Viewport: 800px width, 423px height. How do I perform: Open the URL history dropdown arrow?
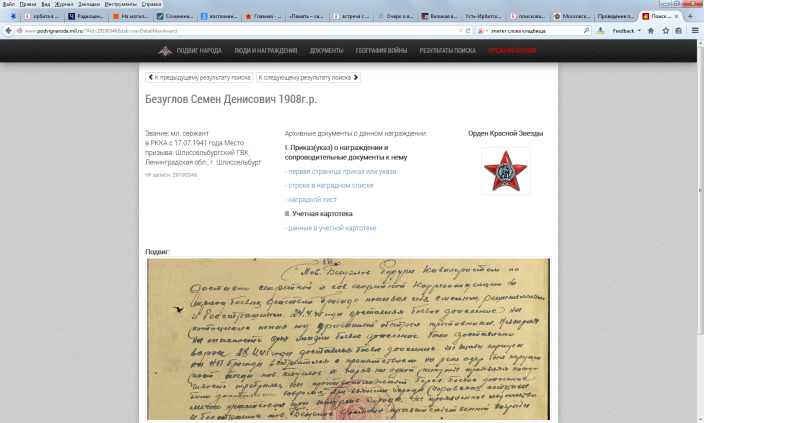point(461,31)
